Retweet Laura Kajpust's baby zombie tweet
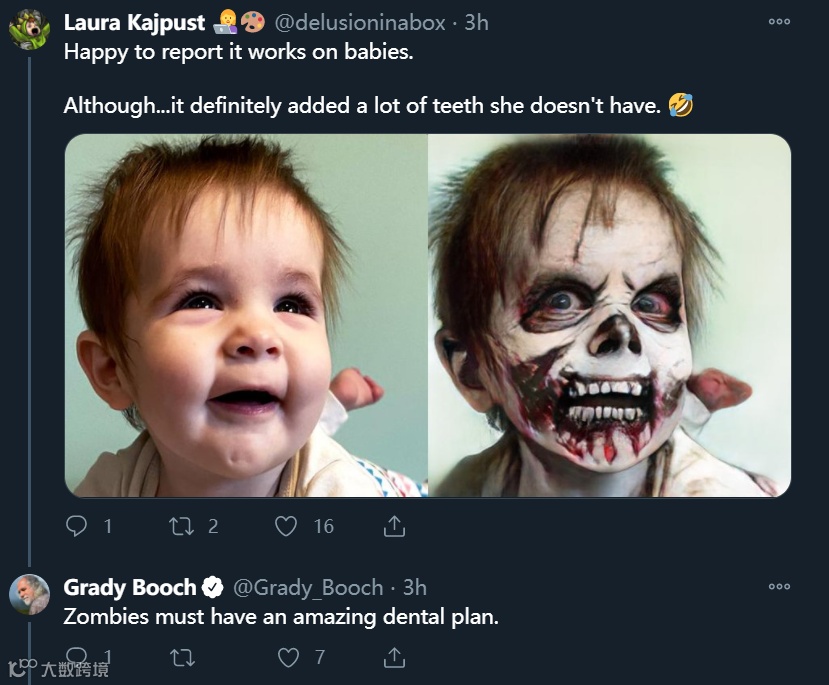 [x=182, y=526]
